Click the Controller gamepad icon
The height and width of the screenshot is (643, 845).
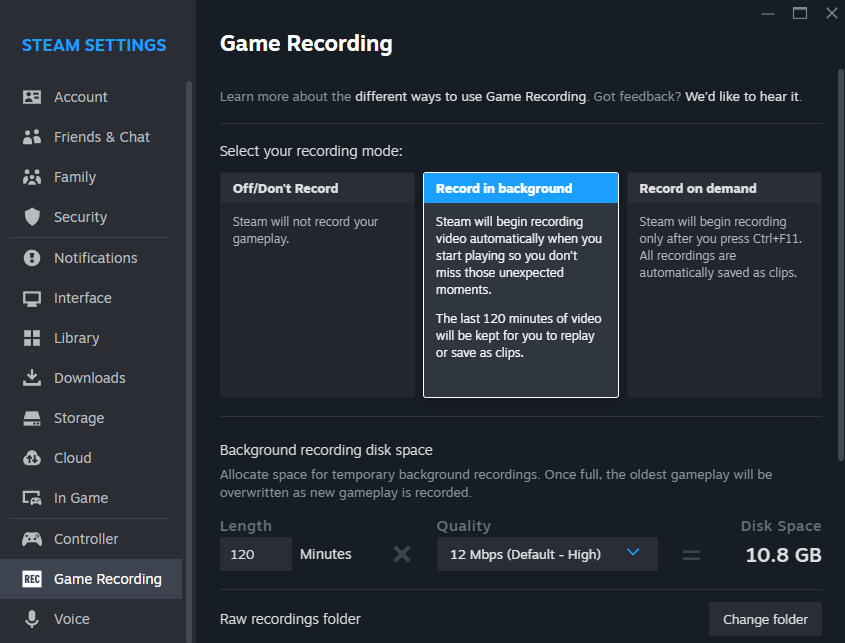[x=32, y=539]
